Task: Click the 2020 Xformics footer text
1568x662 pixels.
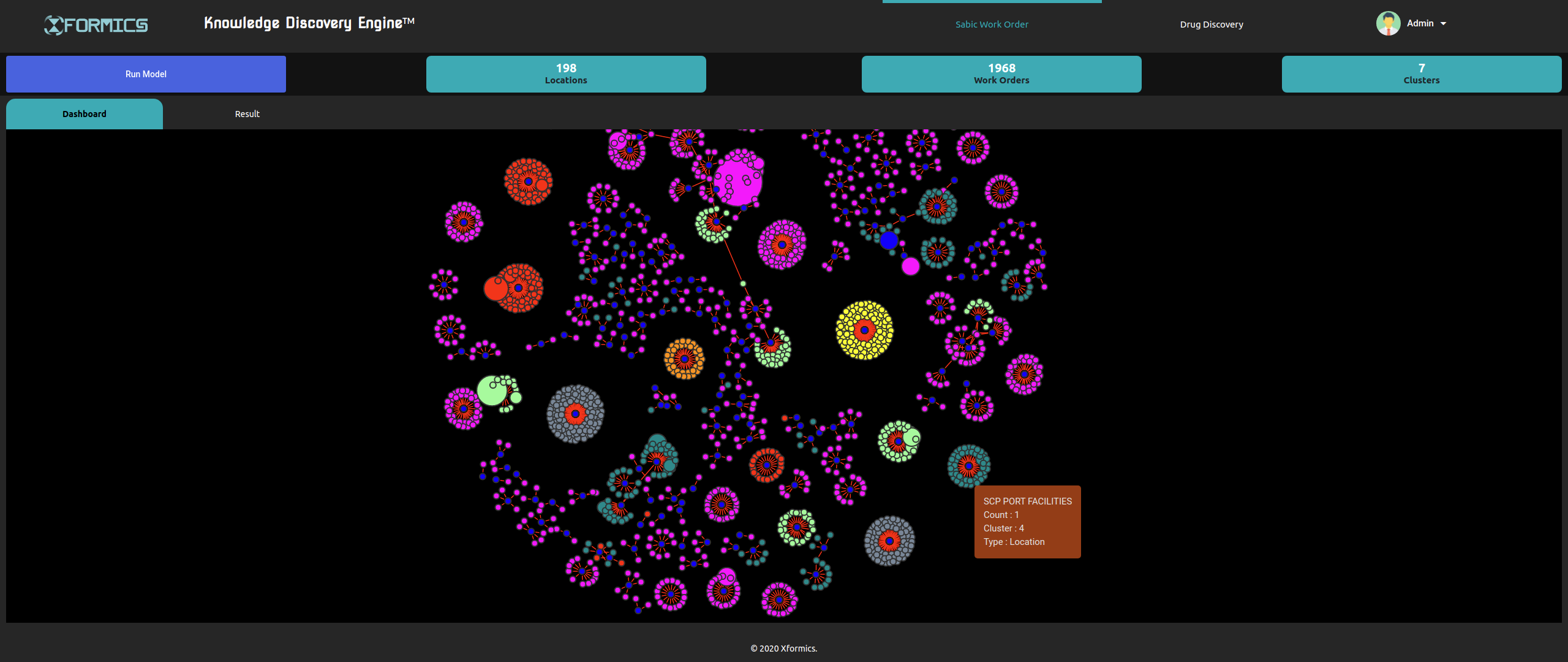Action: 783,649
